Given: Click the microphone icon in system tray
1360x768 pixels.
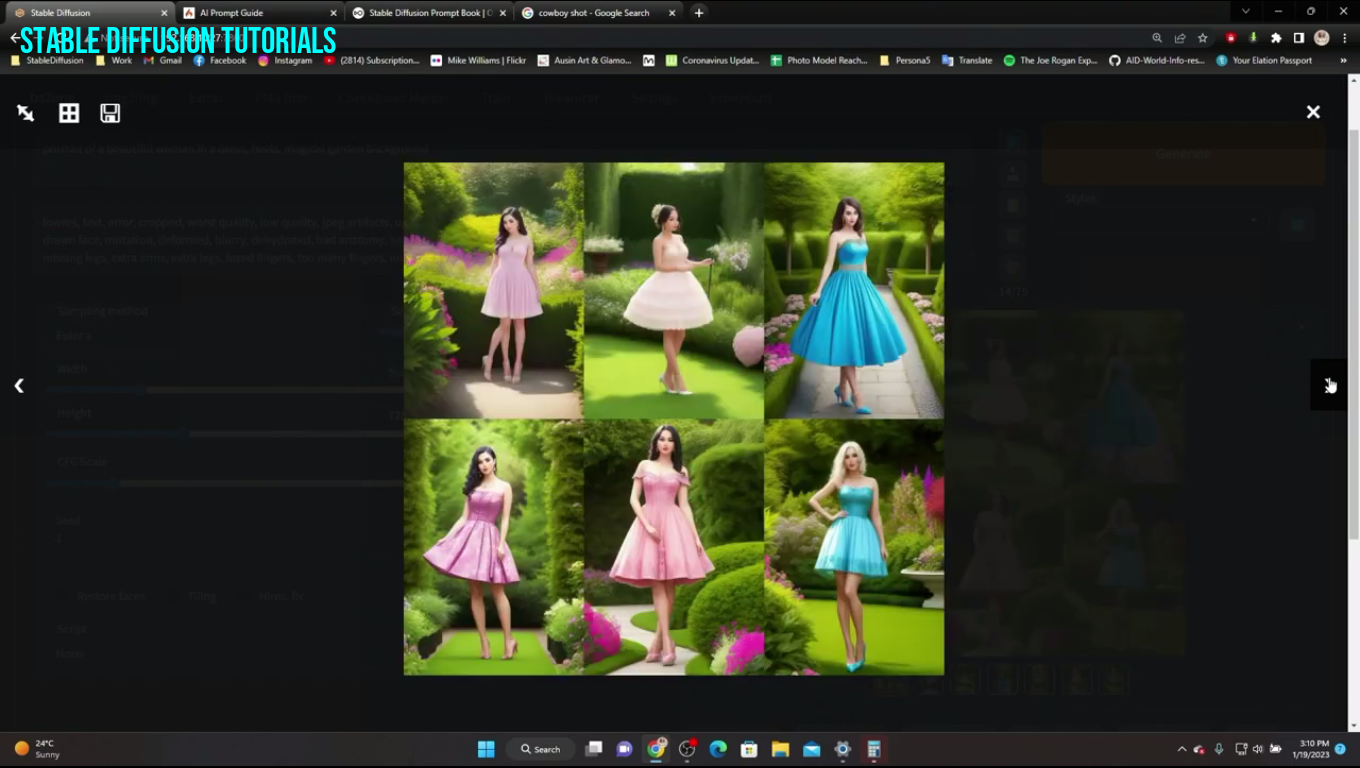Looking at the screenshot, I should pyautogui.click(x=1219, y=749).
